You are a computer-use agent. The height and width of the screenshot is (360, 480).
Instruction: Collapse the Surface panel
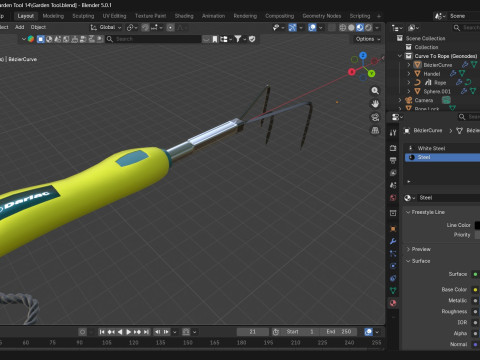click(408, 261)
